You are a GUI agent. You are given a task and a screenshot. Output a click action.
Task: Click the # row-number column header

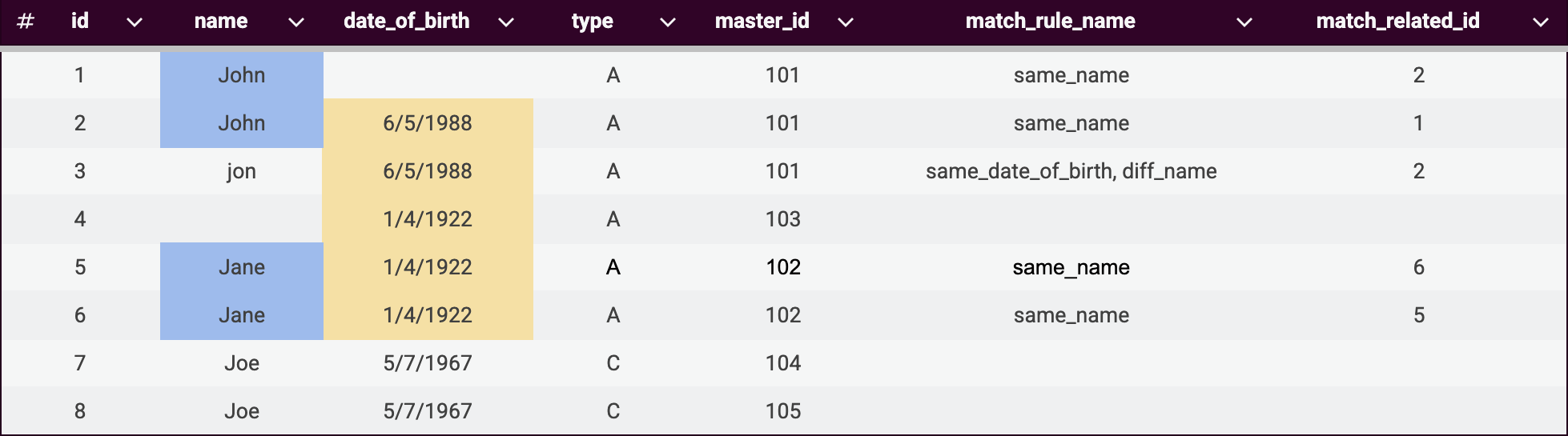26,22
